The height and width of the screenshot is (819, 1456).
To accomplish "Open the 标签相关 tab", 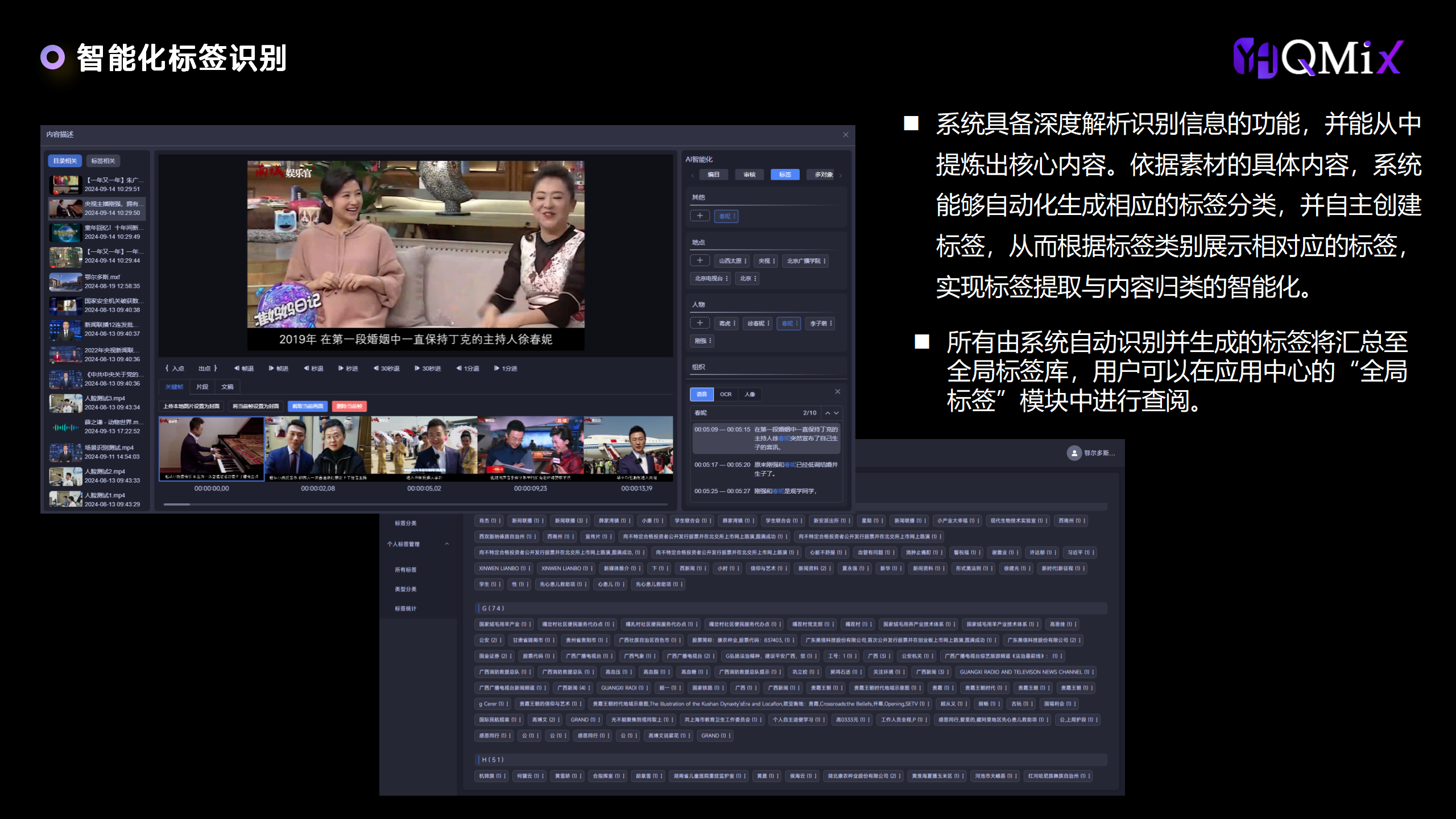I will tap(103, 161).
